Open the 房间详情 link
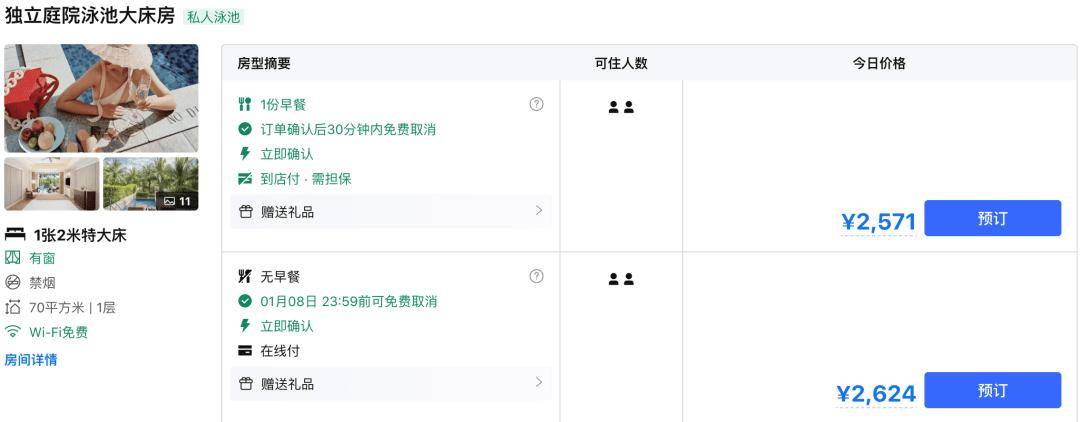1080x422 pixels. point(31,359)
